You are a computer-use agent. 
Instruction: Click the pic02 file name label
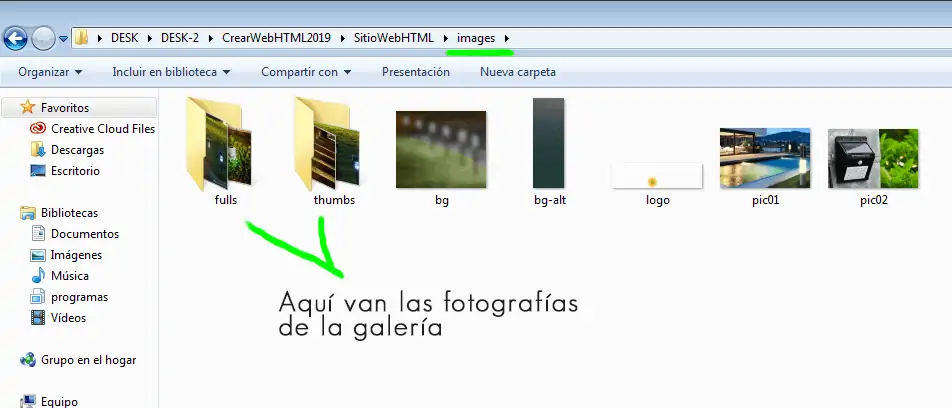[874, 200]
